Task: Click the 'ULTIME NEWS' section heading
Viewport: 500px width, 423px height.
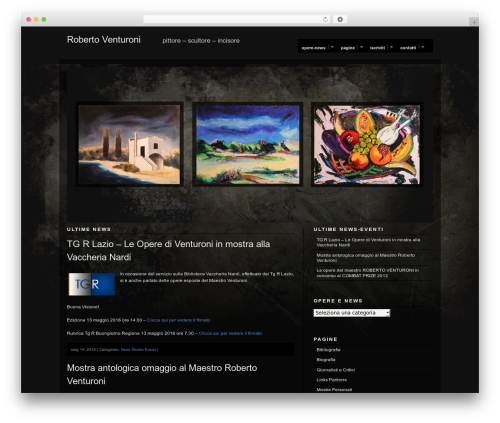Action: [x=89, y=229]
